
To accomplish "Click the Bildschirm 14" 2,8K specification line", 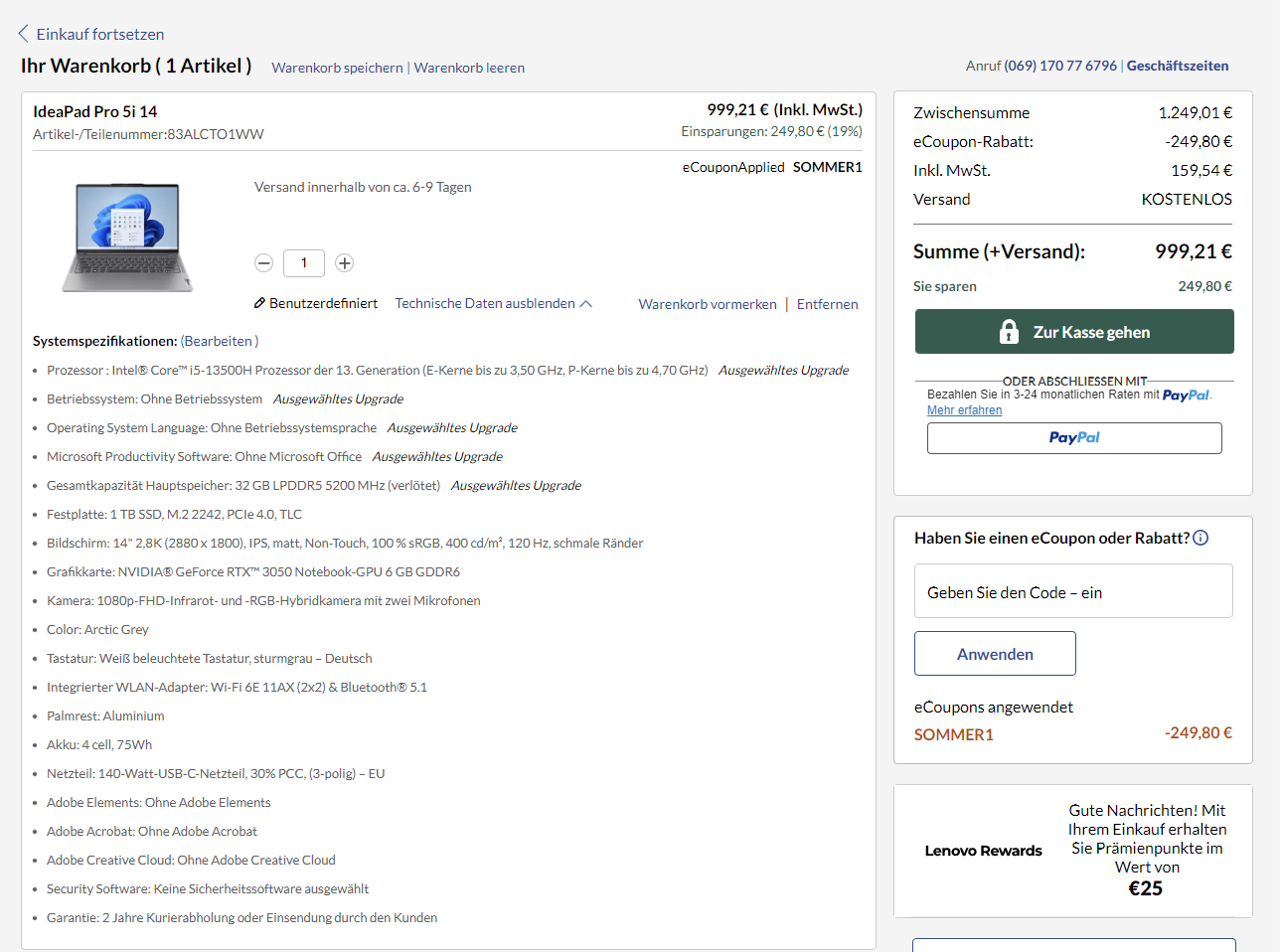I will point(345,544).
